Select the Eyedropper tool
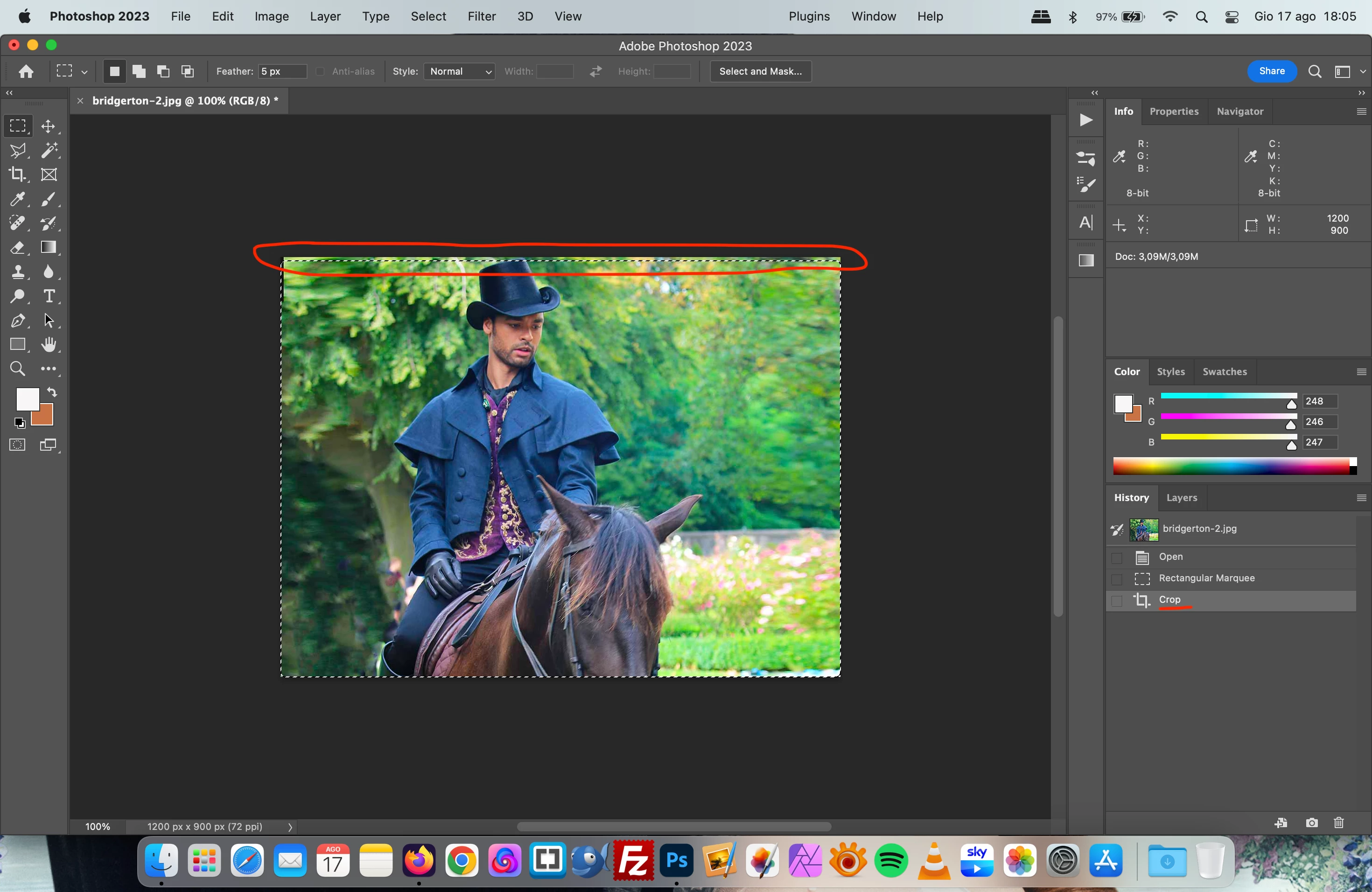Image resolution: width=1372 pixels, height=892 pixels. point(17,199)
